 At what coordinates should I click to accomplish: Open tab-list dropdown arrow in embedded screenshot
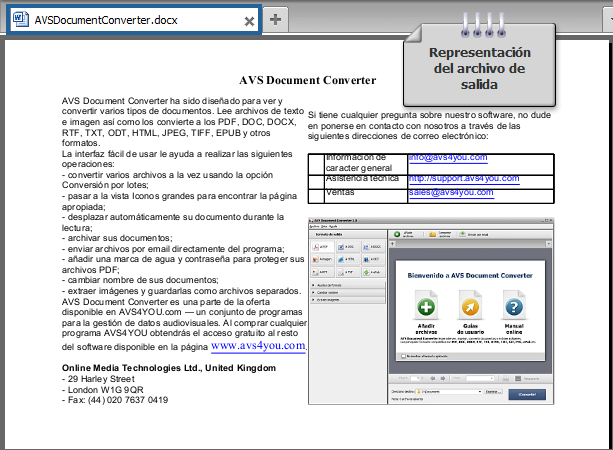coord(548,244)
